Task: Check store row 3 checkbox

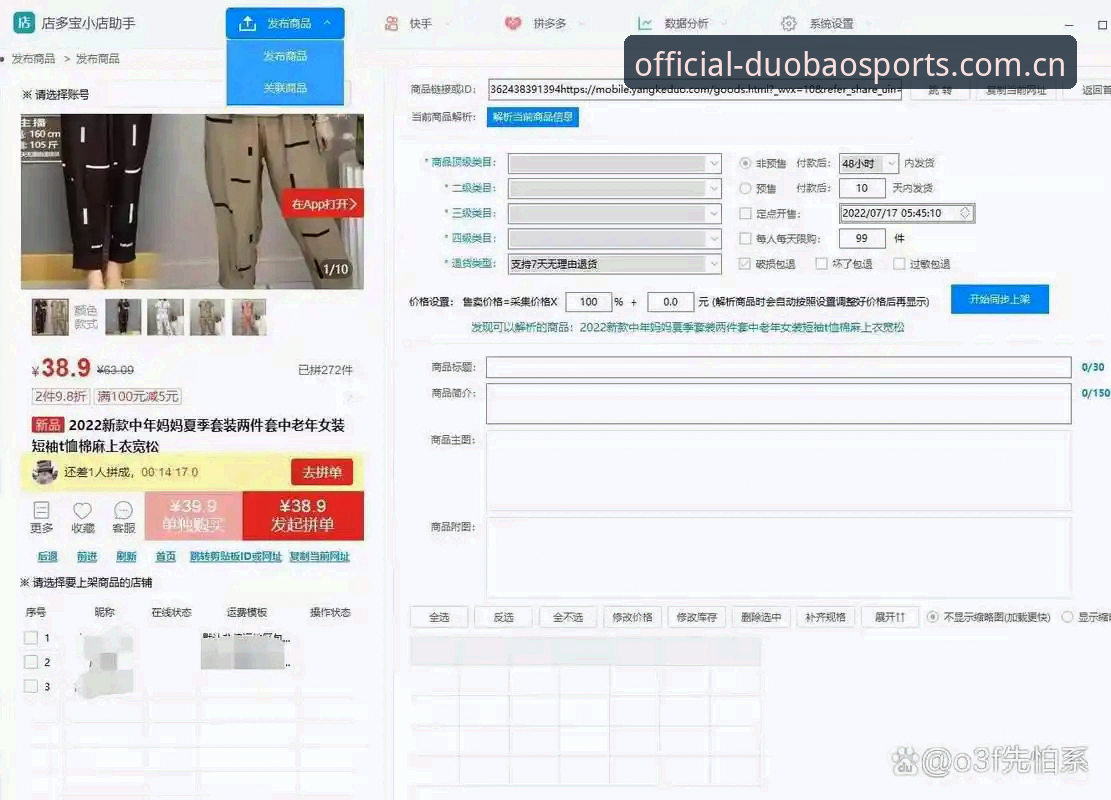Action: 31,686
